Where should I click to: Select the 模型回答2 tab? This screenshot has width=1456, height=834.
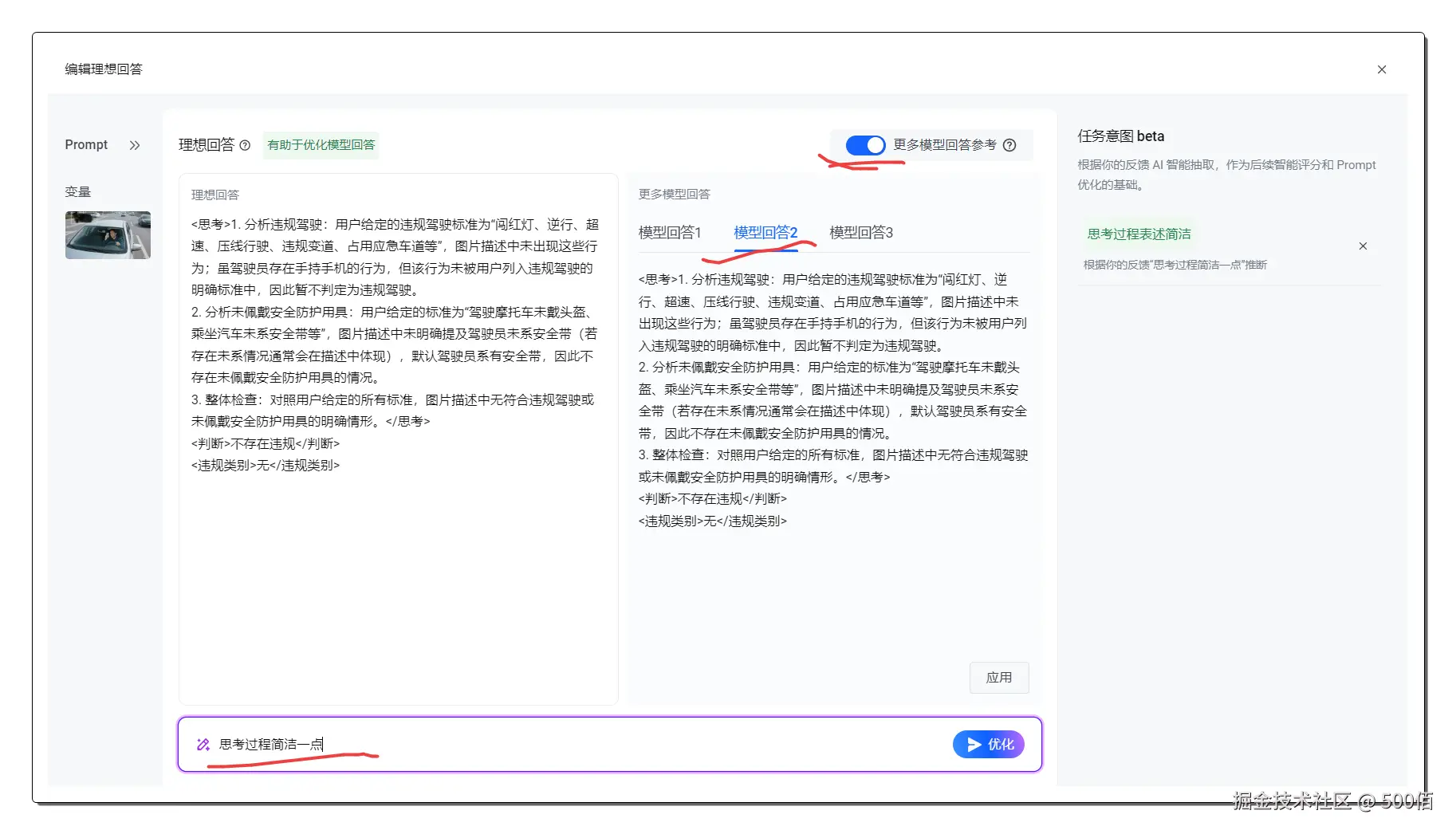pyautogui.click(x=765, y=233)
